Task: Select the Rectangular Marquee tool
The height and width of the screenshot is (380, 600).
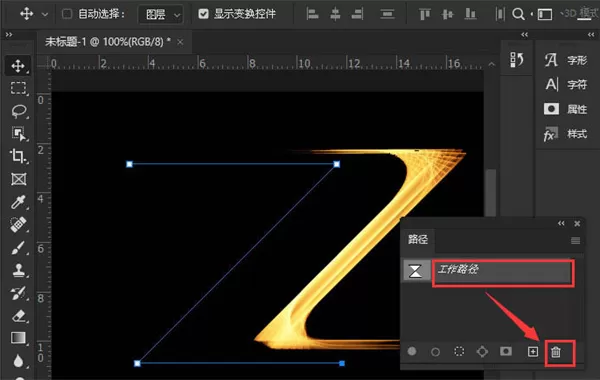Action: (x=18, y=88)
